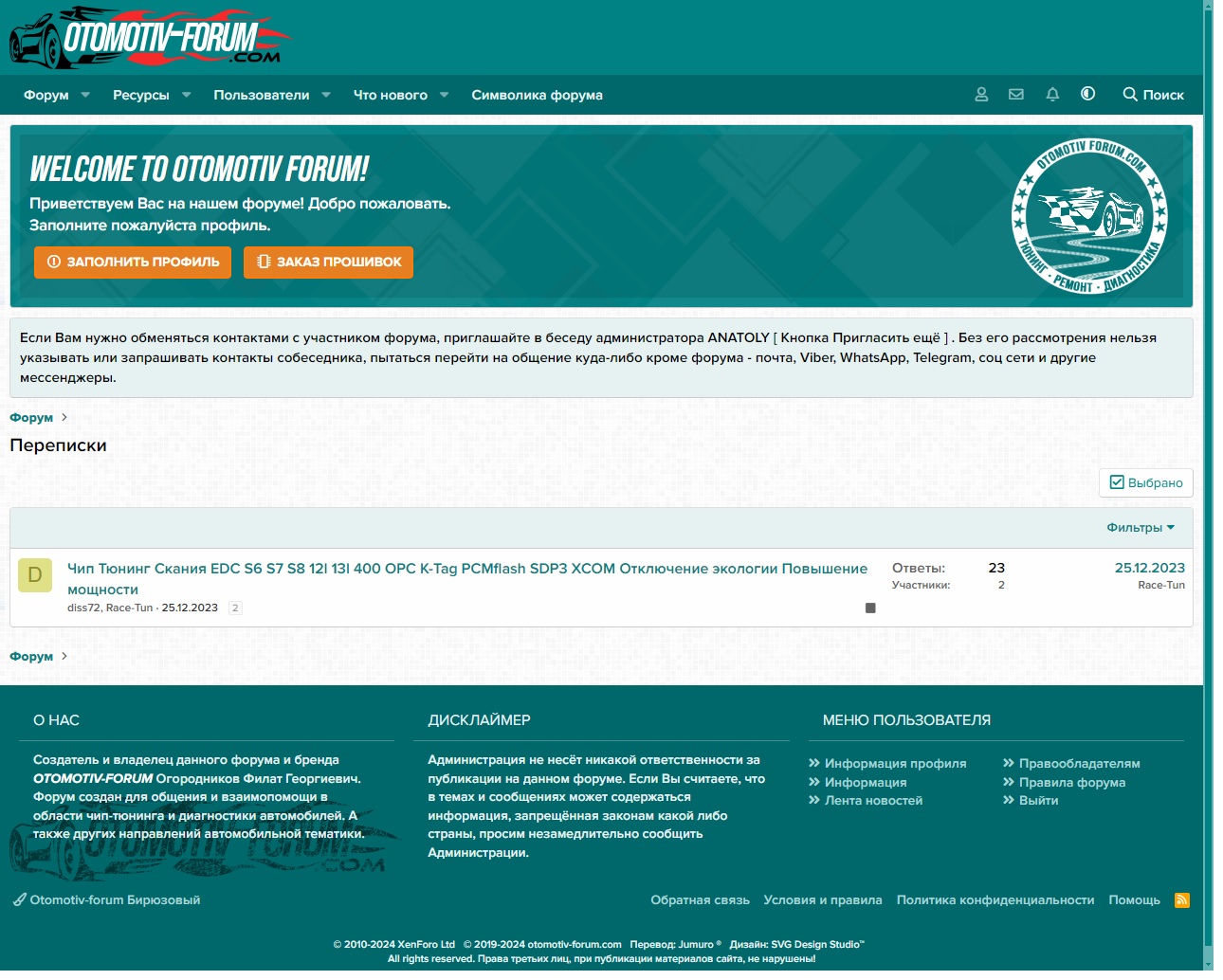Open the Фильтры dropdown
The width and height of the screenshot is (1223, 980).
(x=1140, y=528)
